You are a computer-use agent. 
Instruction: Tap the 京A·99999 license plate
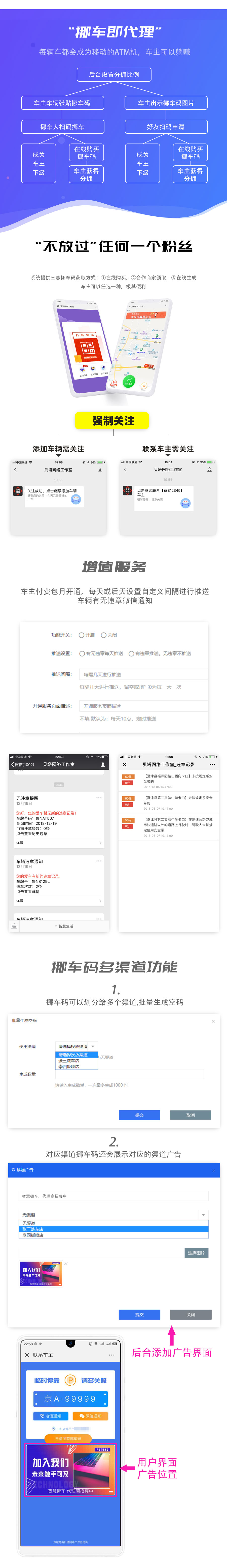70,1399
